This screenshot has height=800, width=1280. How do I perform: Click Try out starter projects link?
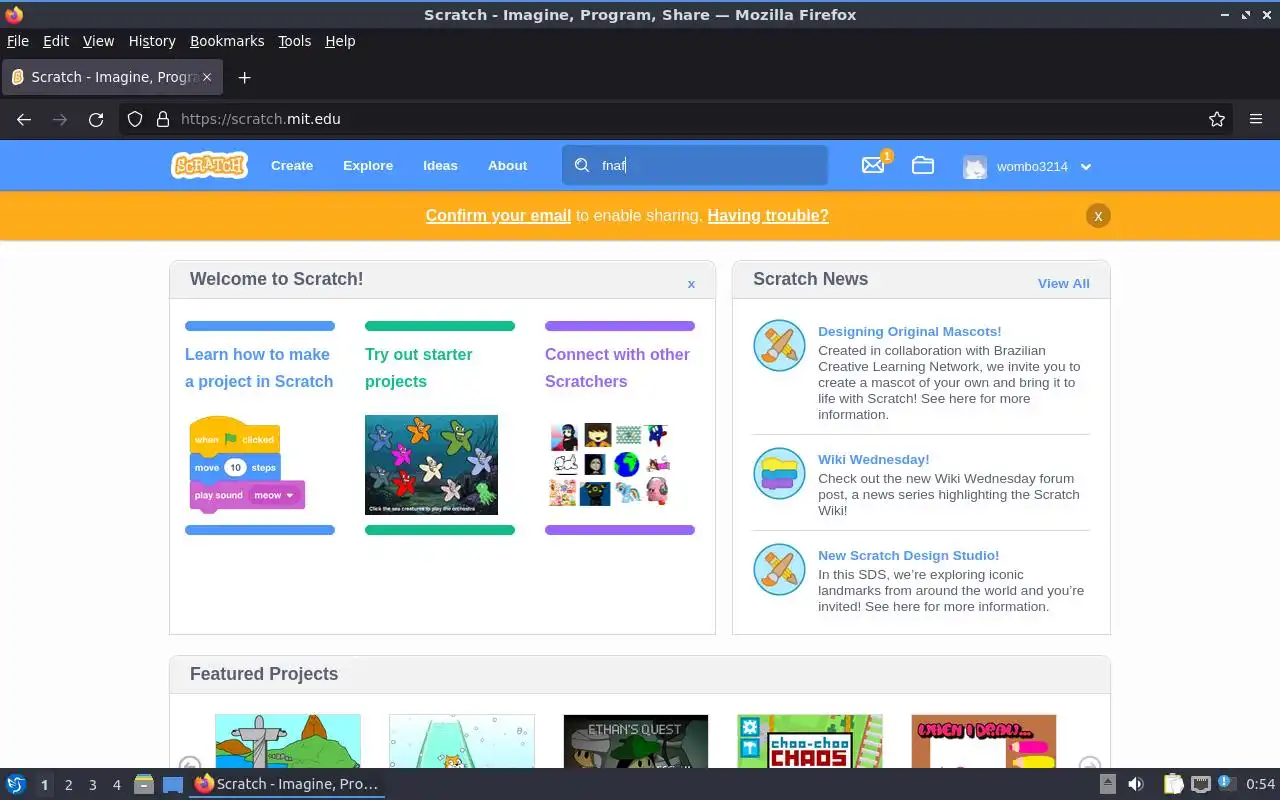click(x=419, y=367)
